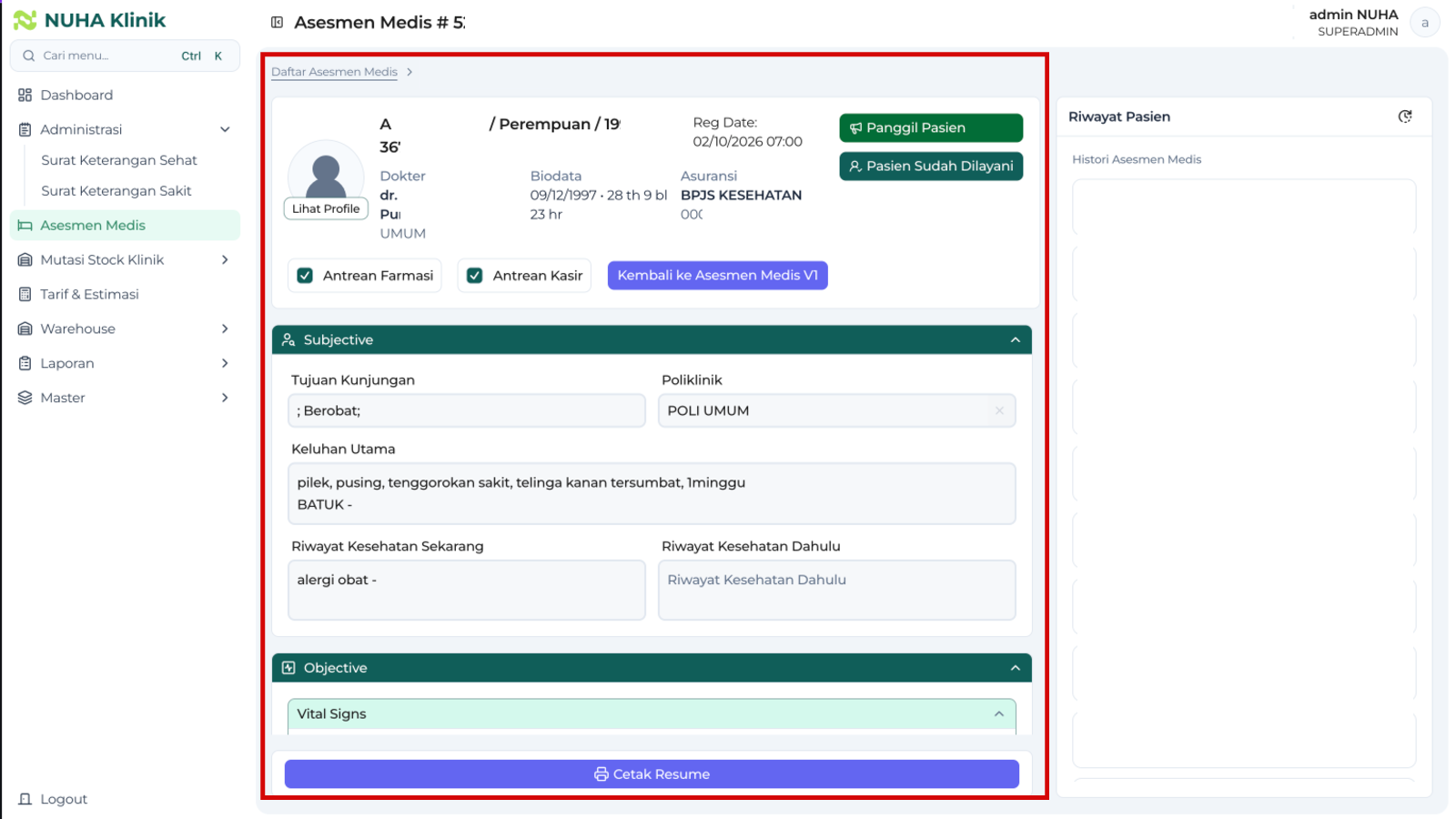The width and height of the screenshot is (1456, 819).
Task: Open the Daftar Asesmen Medis breadcrumb link
Action: 334,72
